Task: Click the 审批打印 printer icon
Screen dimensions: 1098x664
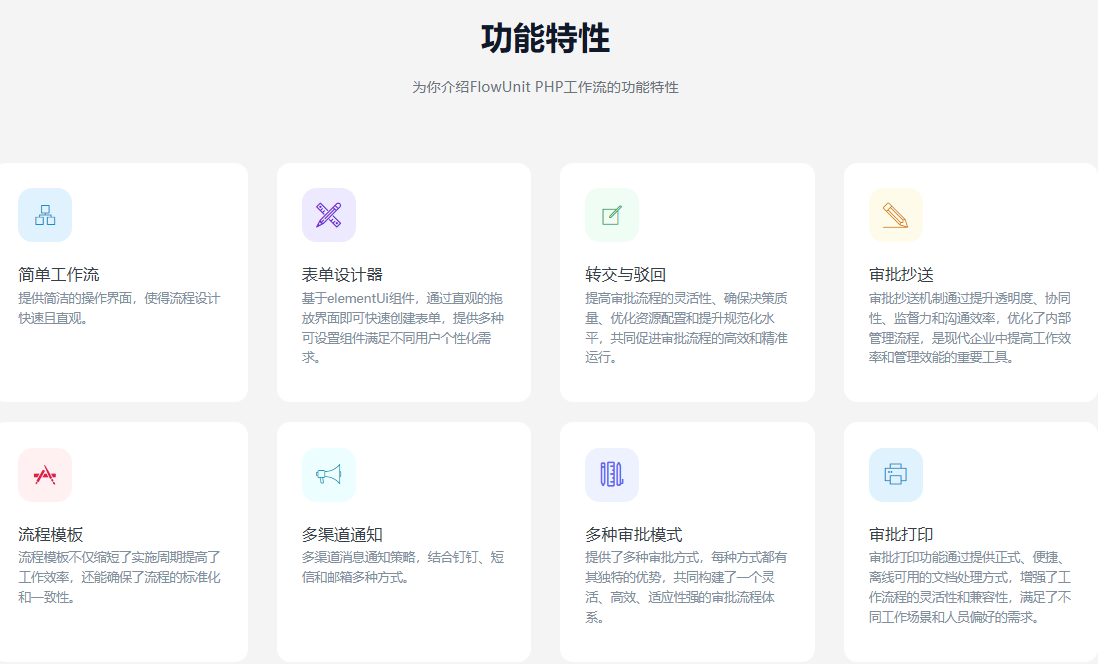Action: pyautogui.click(x=896, y=475)
